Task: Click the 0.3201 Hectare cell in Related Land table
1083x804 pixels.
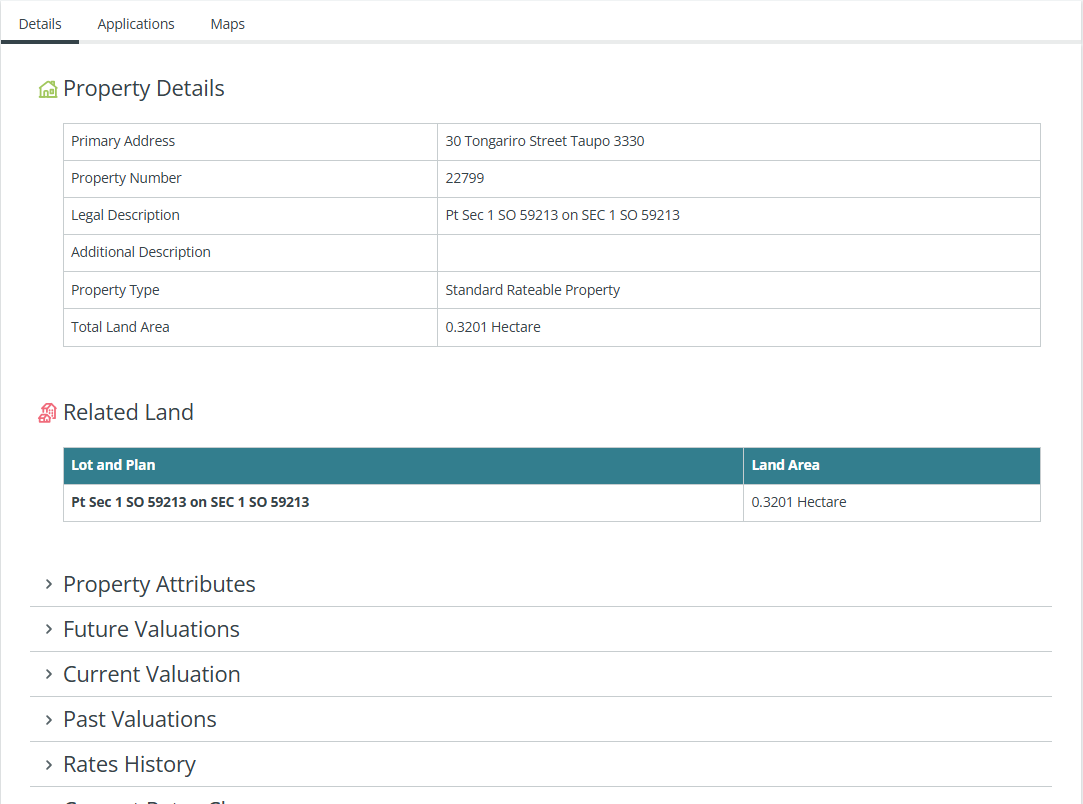Action: (x=799, y=502)
